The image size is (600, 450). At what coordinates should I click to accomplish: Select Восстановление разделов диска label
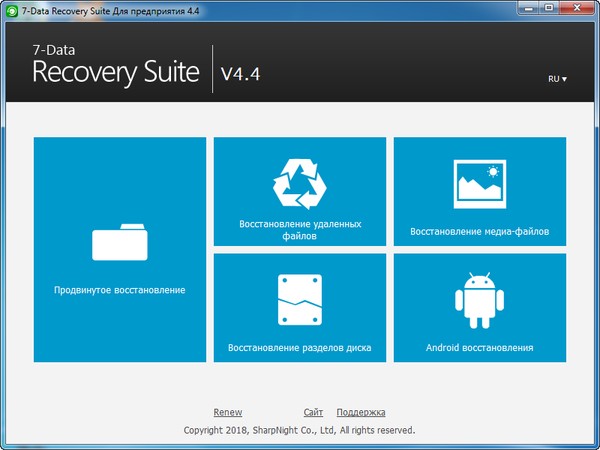click(x=300, y=348)
